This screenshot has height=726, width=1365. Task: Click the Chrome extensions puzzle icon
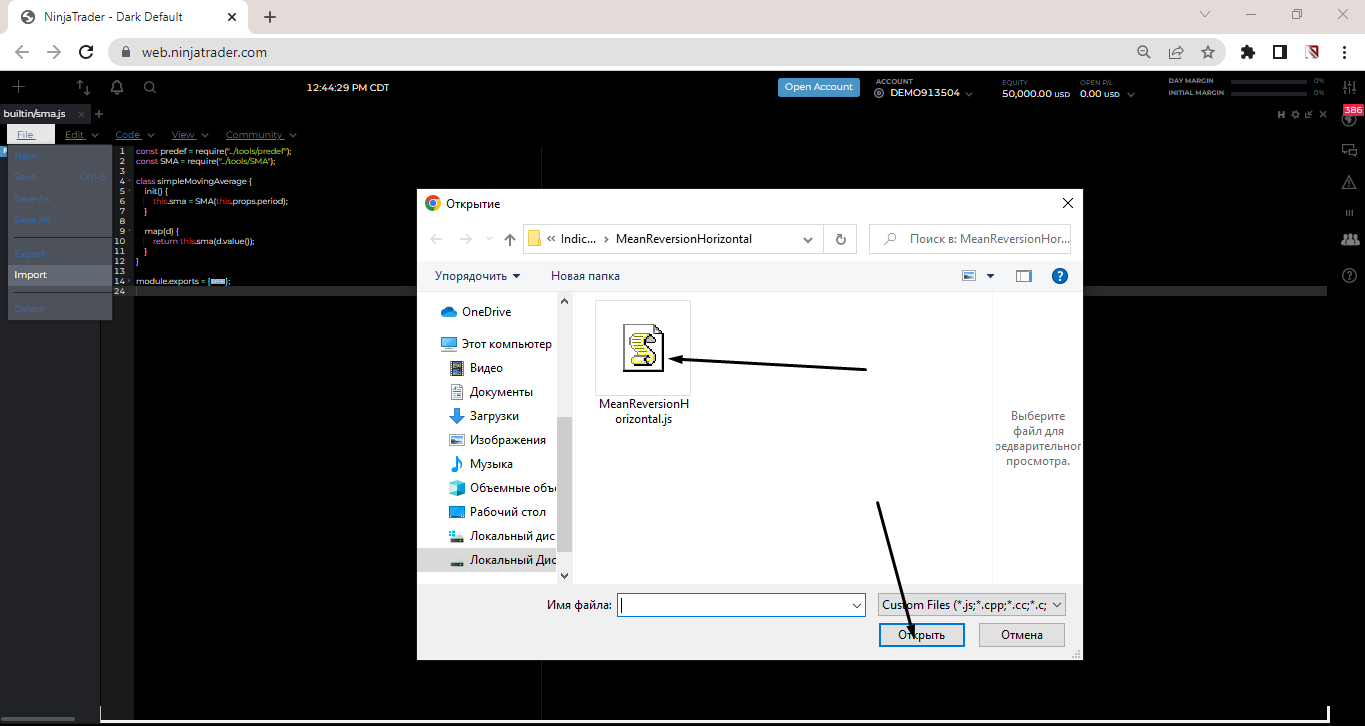click(x=1247, y=52)
